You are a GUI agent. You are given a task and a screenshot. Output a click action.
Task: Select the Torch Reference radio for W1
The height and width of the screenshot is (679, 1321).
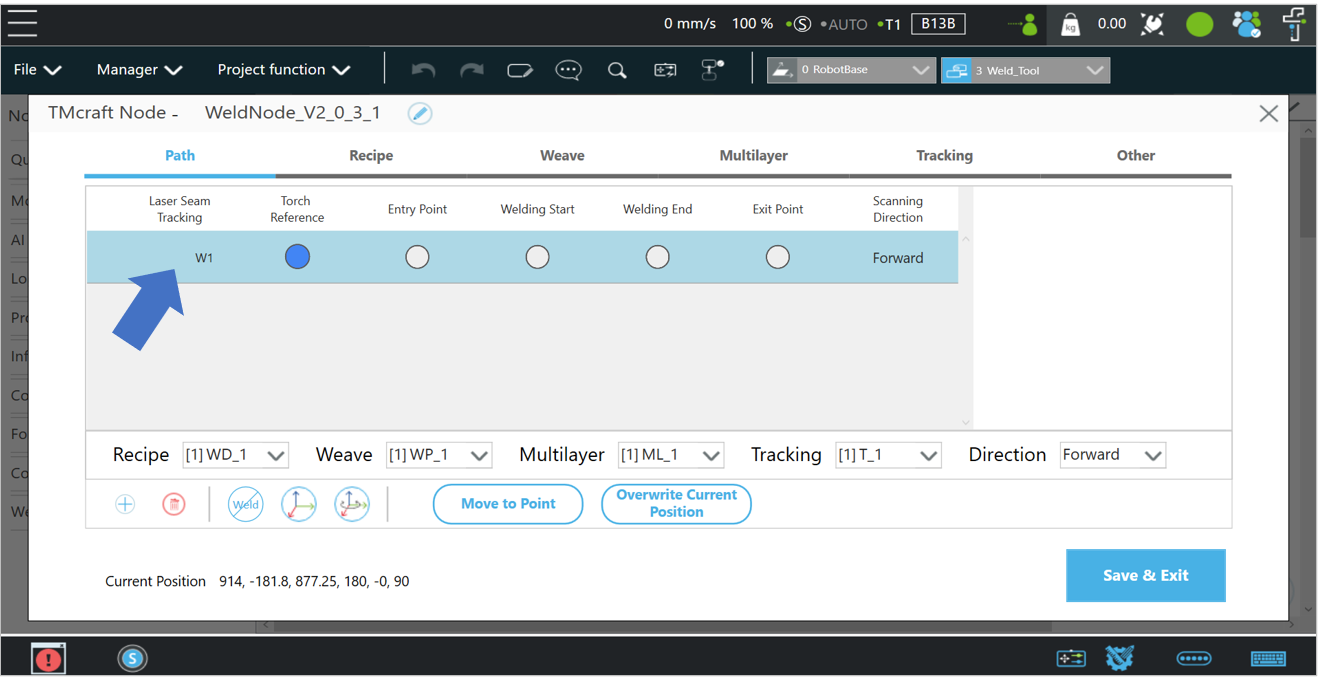click(x=297, y=257)
